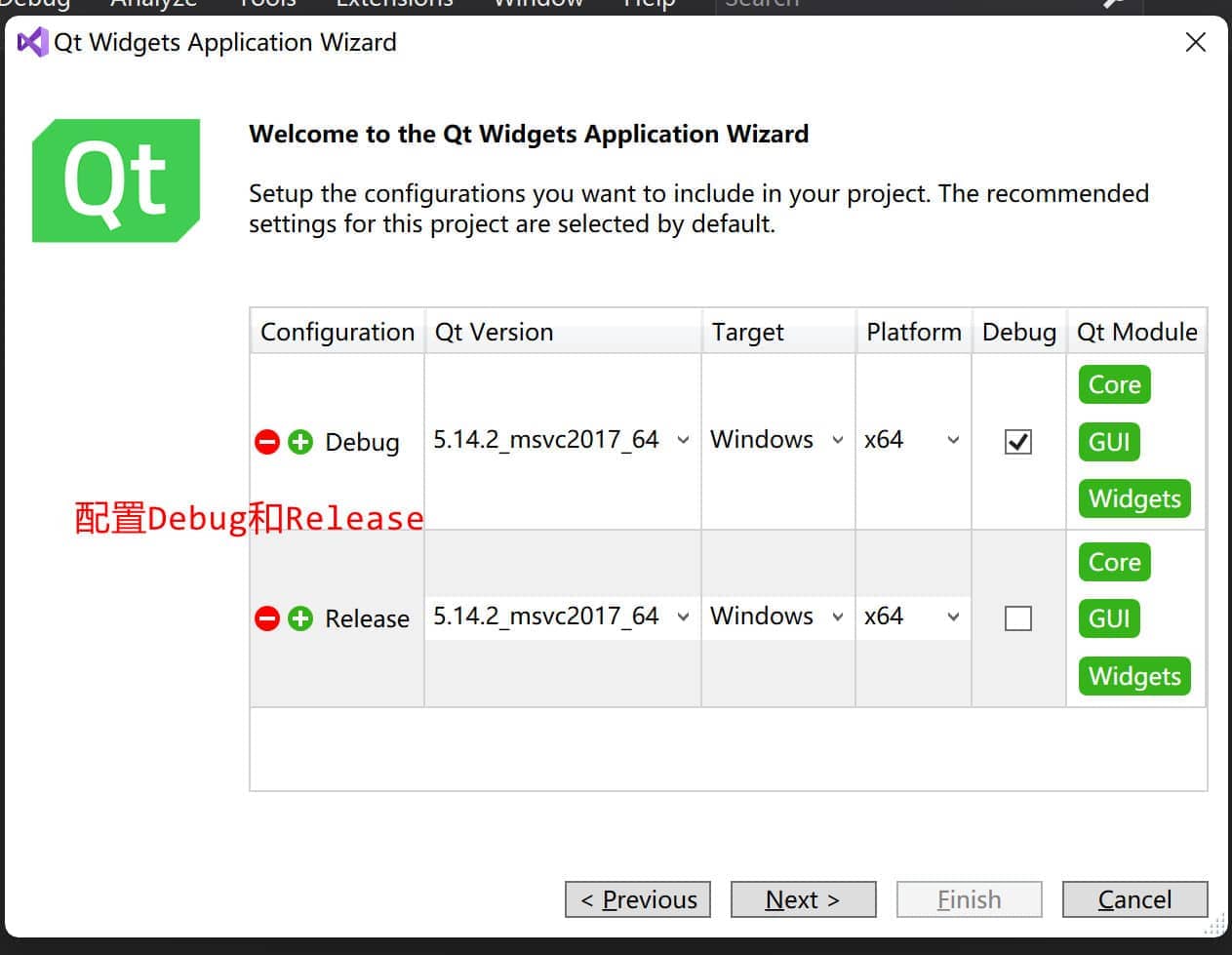Remove the Debug configuration with the minus icon
The image size is (1232, 955).
[266, 442]
